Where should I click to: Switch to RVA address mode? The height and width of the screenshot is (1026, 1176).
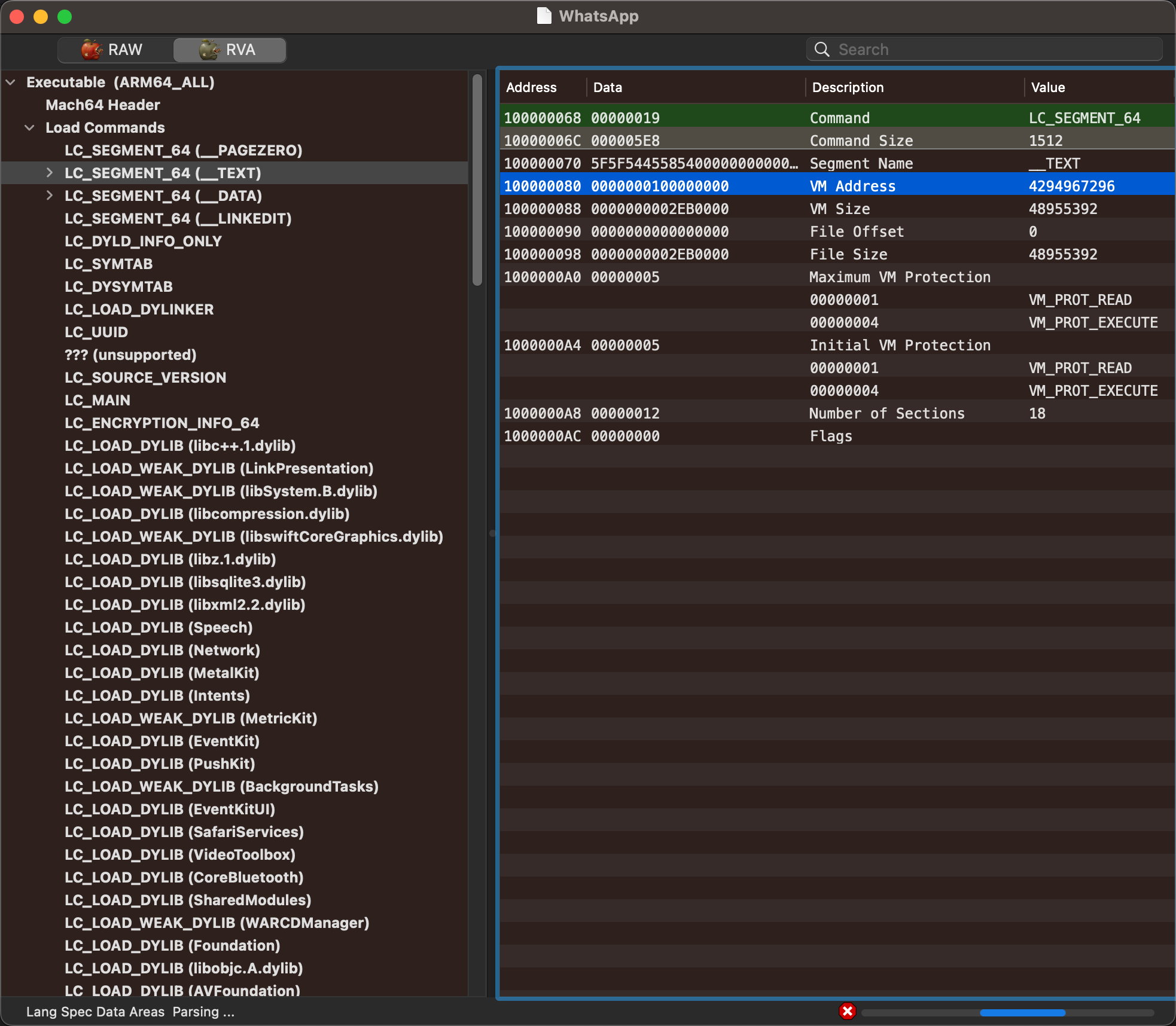pos(230,50)
